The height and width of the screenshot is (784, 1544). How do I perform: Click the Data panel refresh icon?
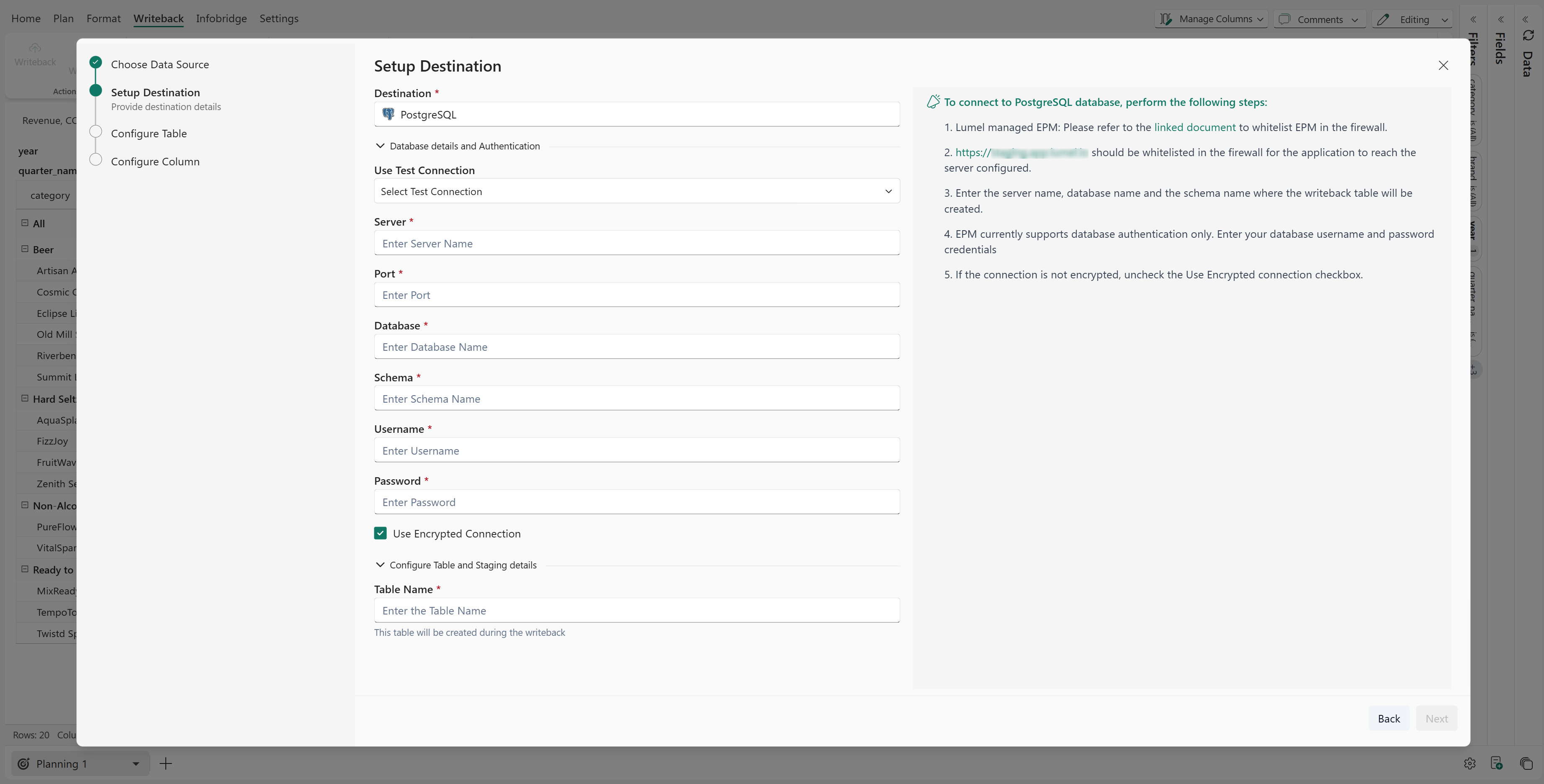coord(1528,36)
